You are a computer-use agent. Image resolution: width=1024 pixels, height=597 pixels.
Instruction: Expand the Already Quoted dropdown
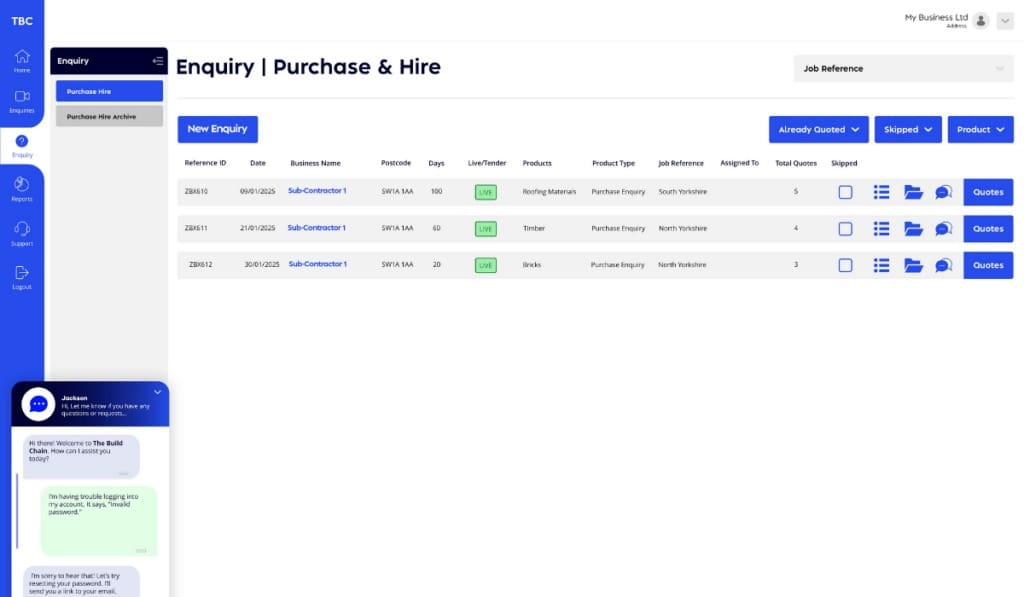tap(818, 130)
